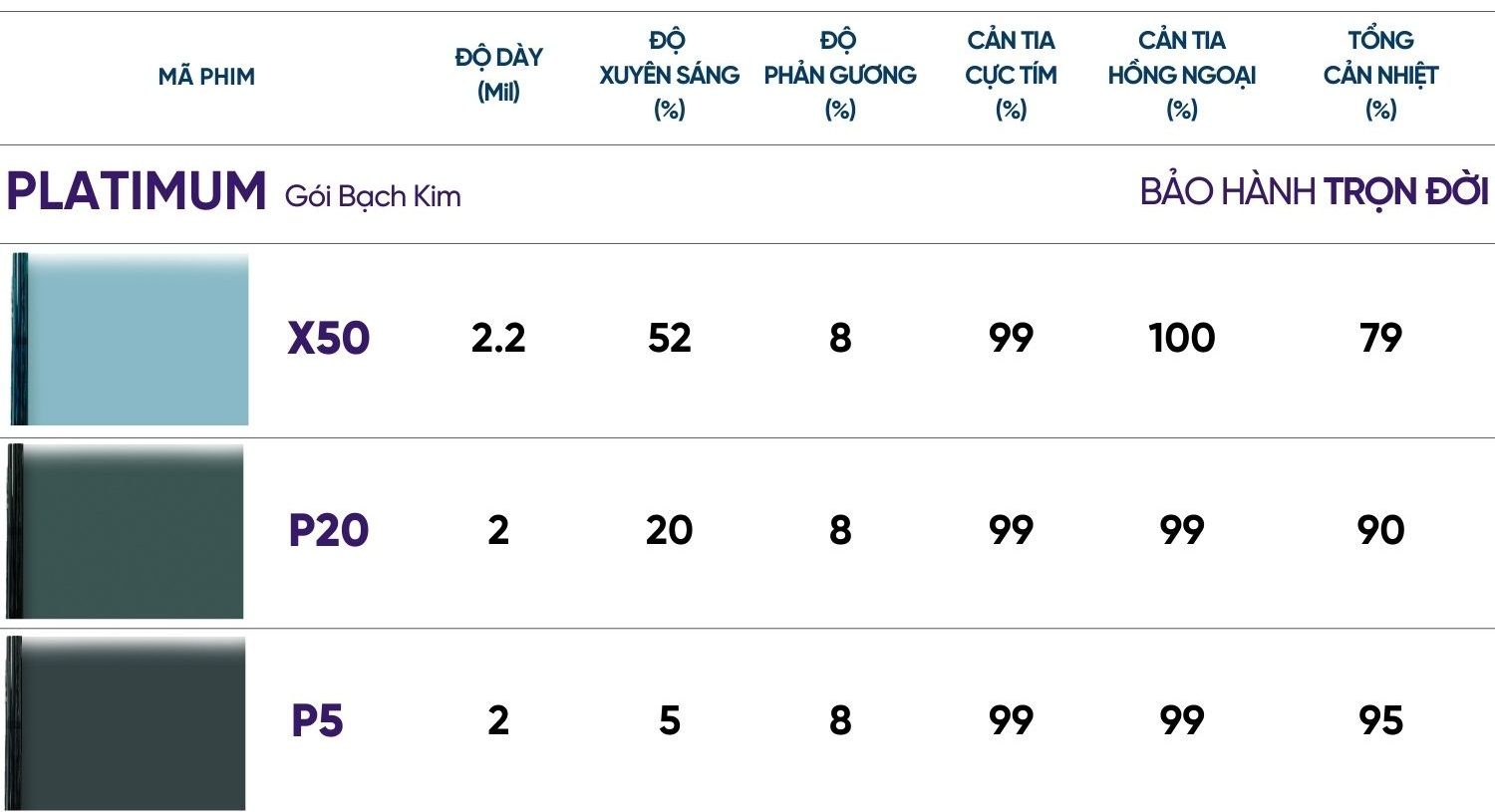Image resolution: width=1495 pixels, height=812 pixels.
Task: Select the P20 film code label
Action: click(329, 530)
